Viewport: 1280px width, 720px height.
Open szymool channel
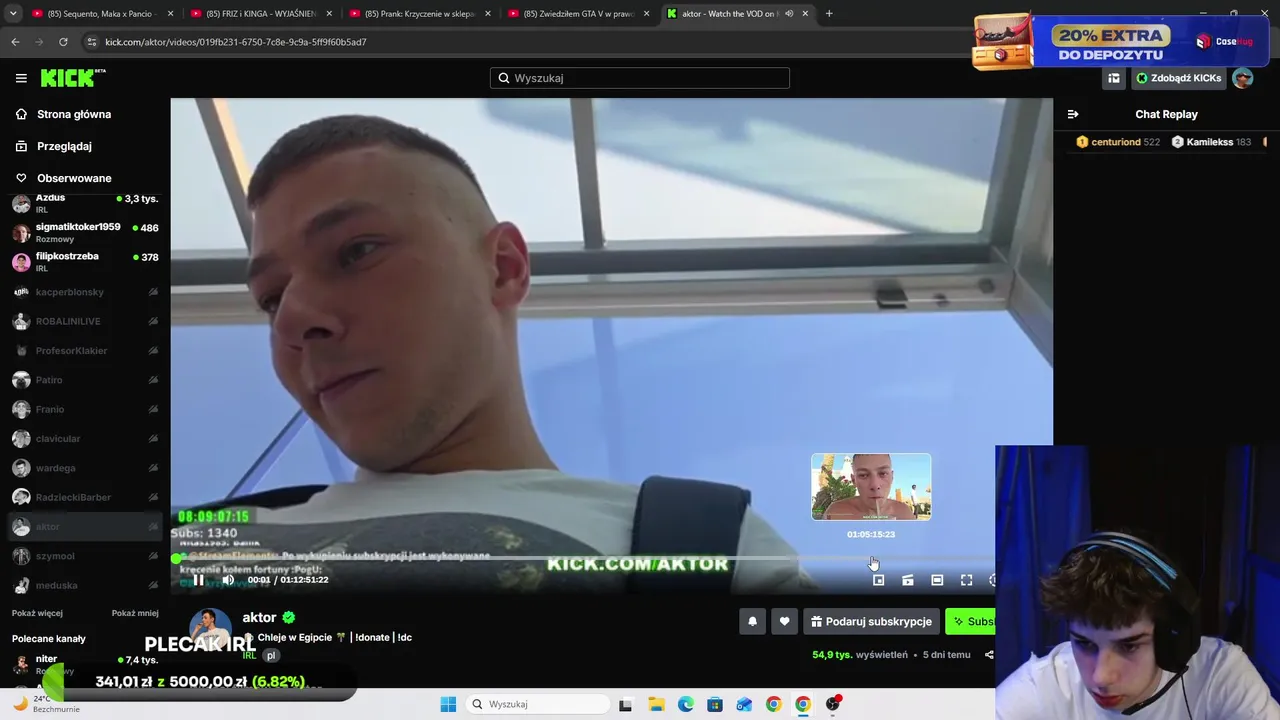pos(85,556)
